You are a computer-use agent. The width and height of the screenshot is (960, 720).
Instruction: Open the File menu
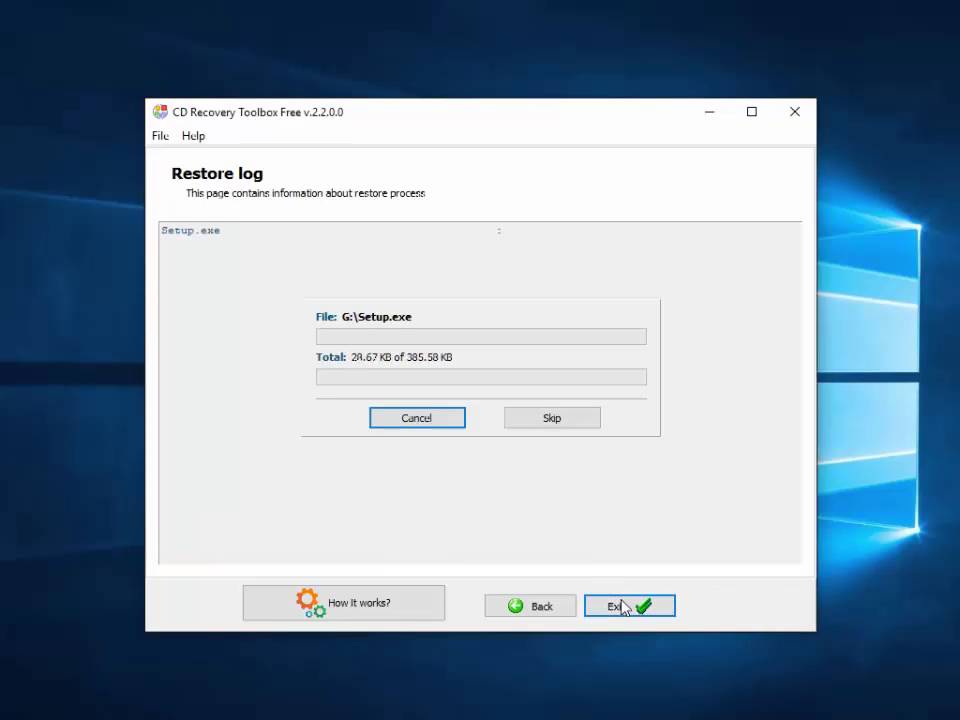pos(160,136)
